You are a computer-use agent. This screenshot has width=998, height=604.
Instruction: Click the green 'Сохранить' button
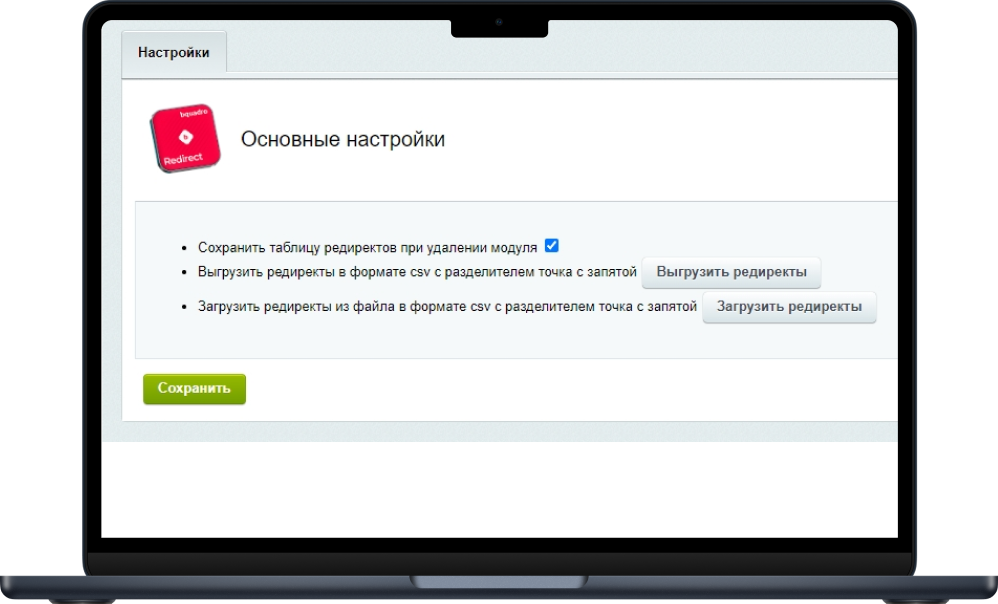coord(192,389)
